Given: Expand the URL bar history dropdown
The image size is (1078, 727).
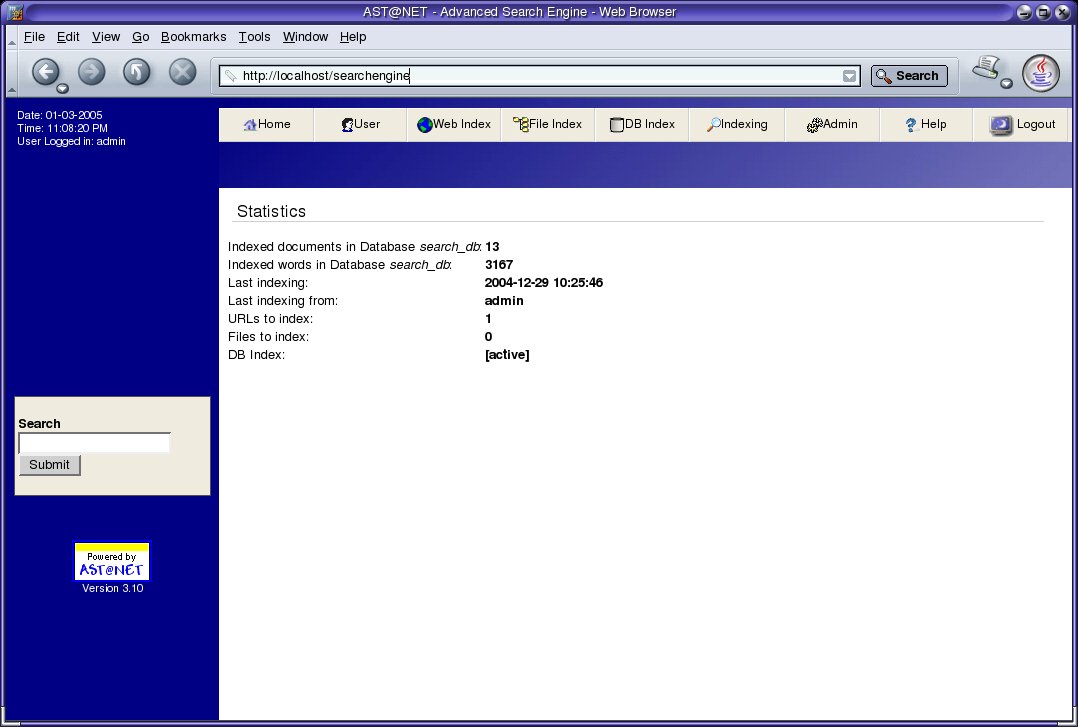Looking at the screenshot, I should point(850,76).
